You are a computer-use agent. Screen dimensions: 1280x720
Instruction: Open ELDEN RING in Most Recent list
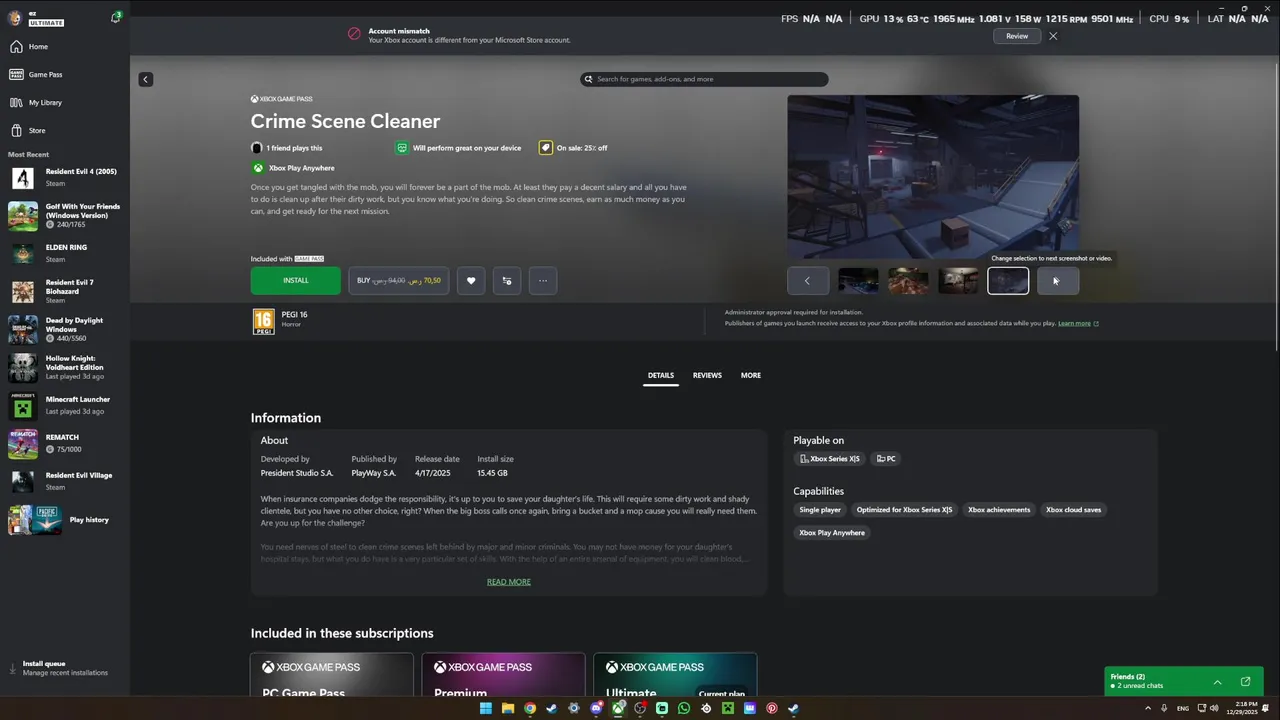pyautogui.click(x=65, y=253)
